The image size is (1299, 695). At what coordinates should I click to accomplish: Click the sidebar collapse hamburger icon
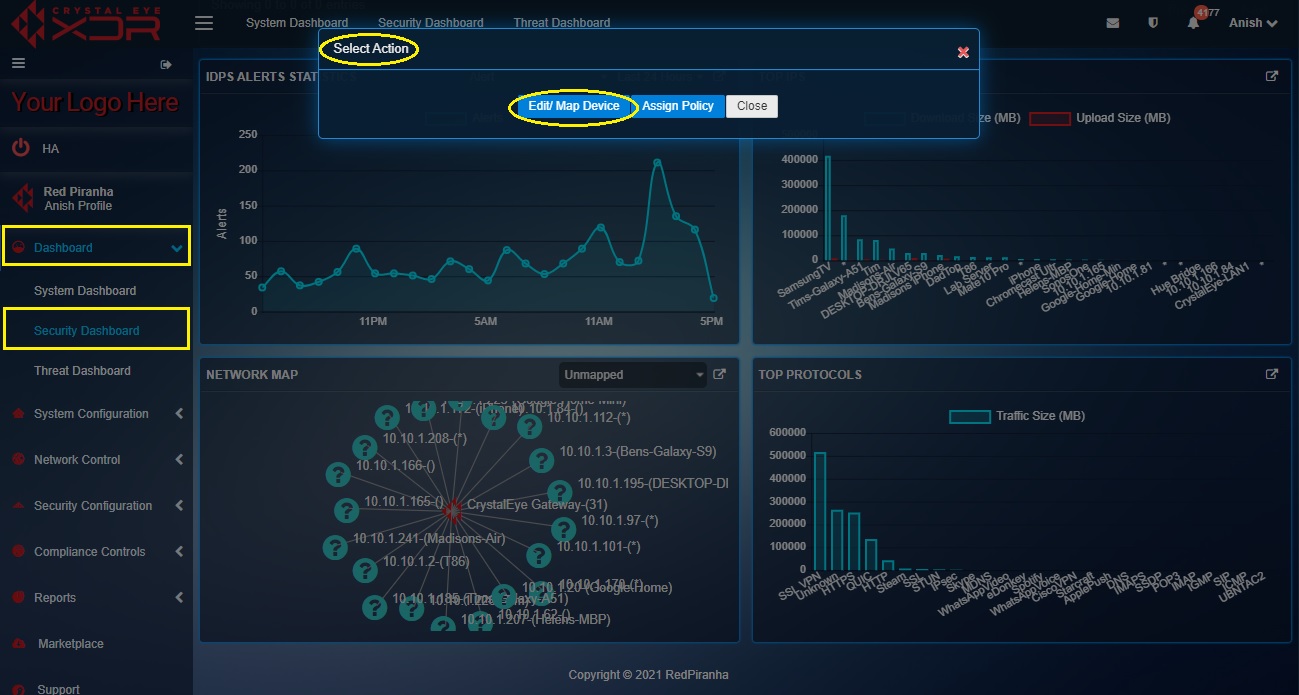pyautogui.click(x=17, y=63)
